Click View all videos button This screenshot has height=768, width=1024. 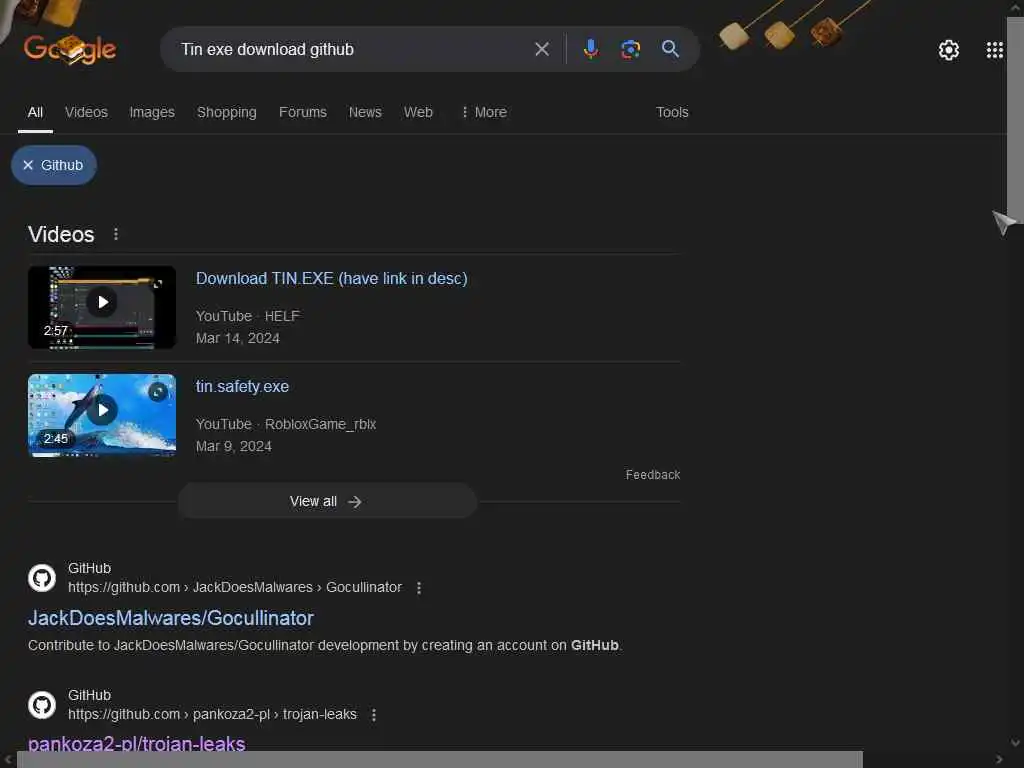point(327,501)
